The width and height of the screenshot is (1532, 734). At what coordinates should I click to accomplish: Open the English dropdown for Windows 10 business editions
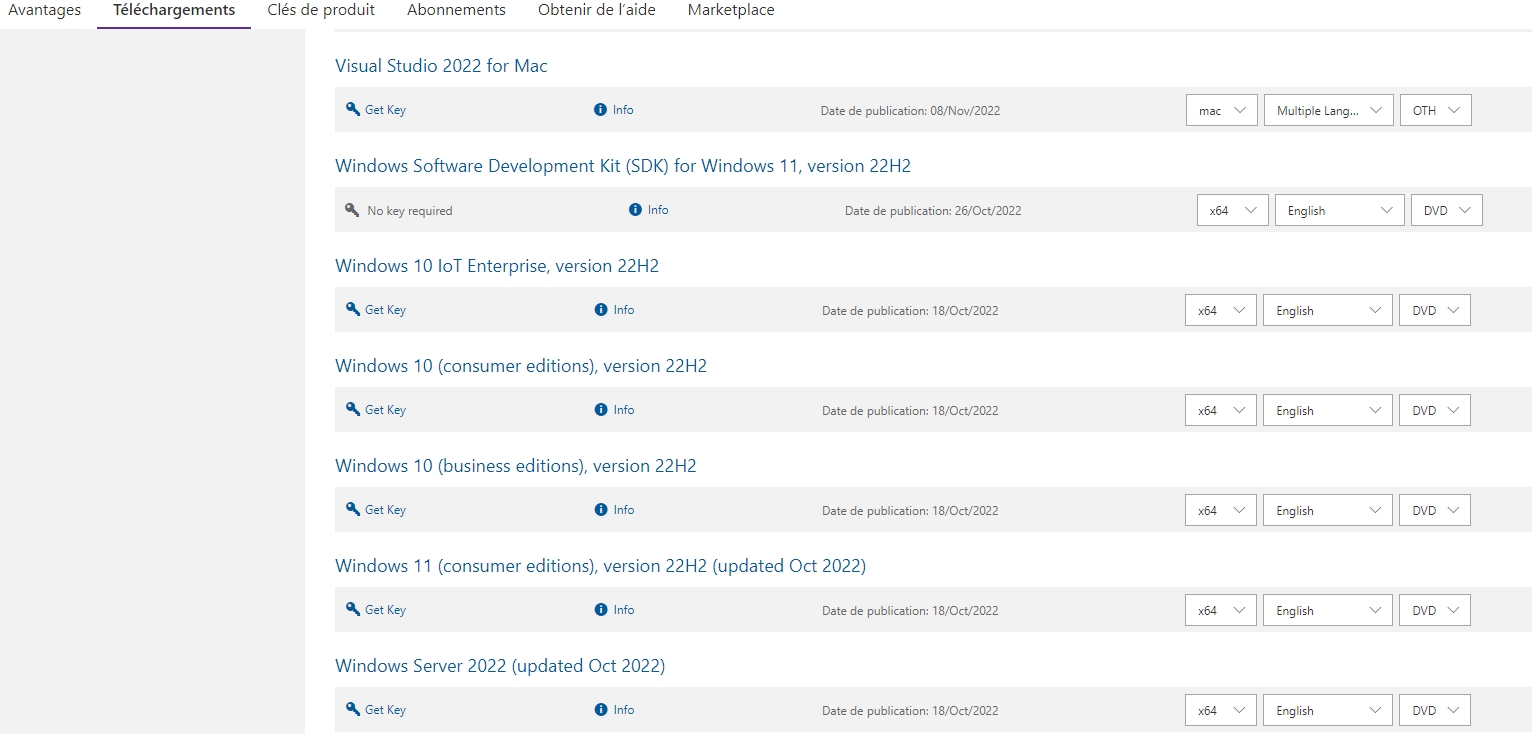(1328, 510)
